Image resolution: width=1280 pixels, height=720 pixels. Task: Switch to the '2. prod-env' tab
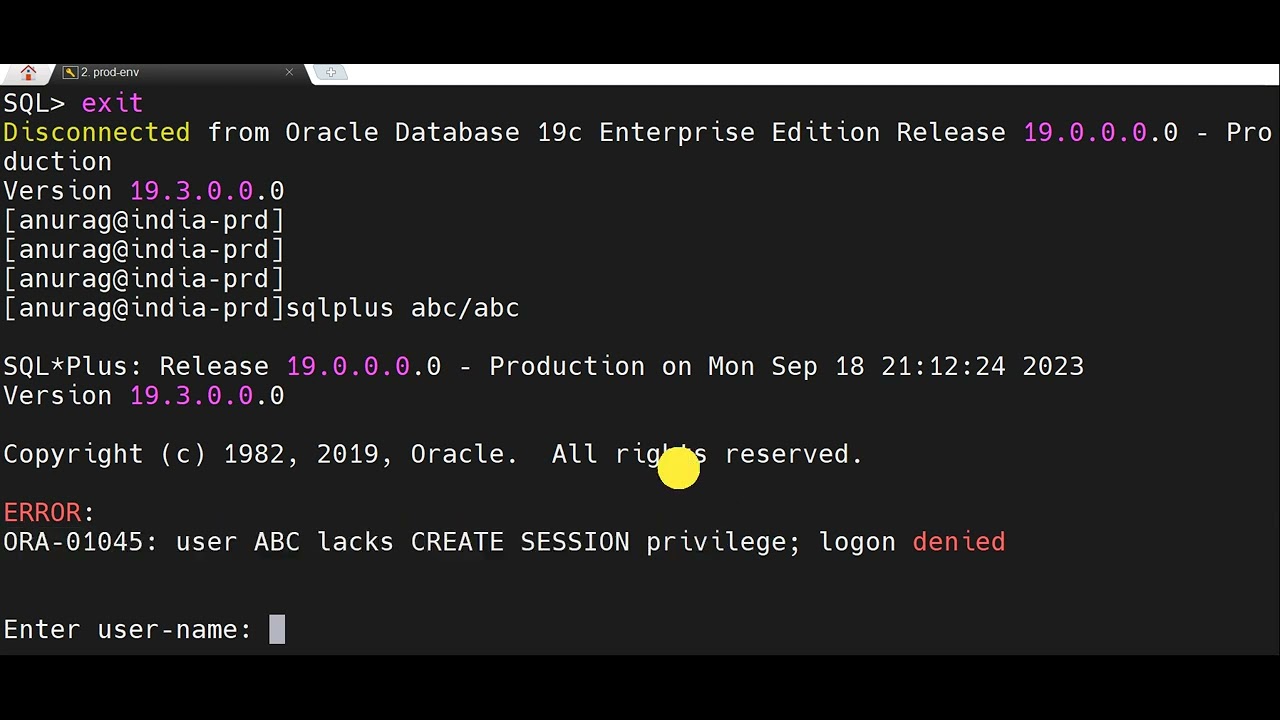110,73
